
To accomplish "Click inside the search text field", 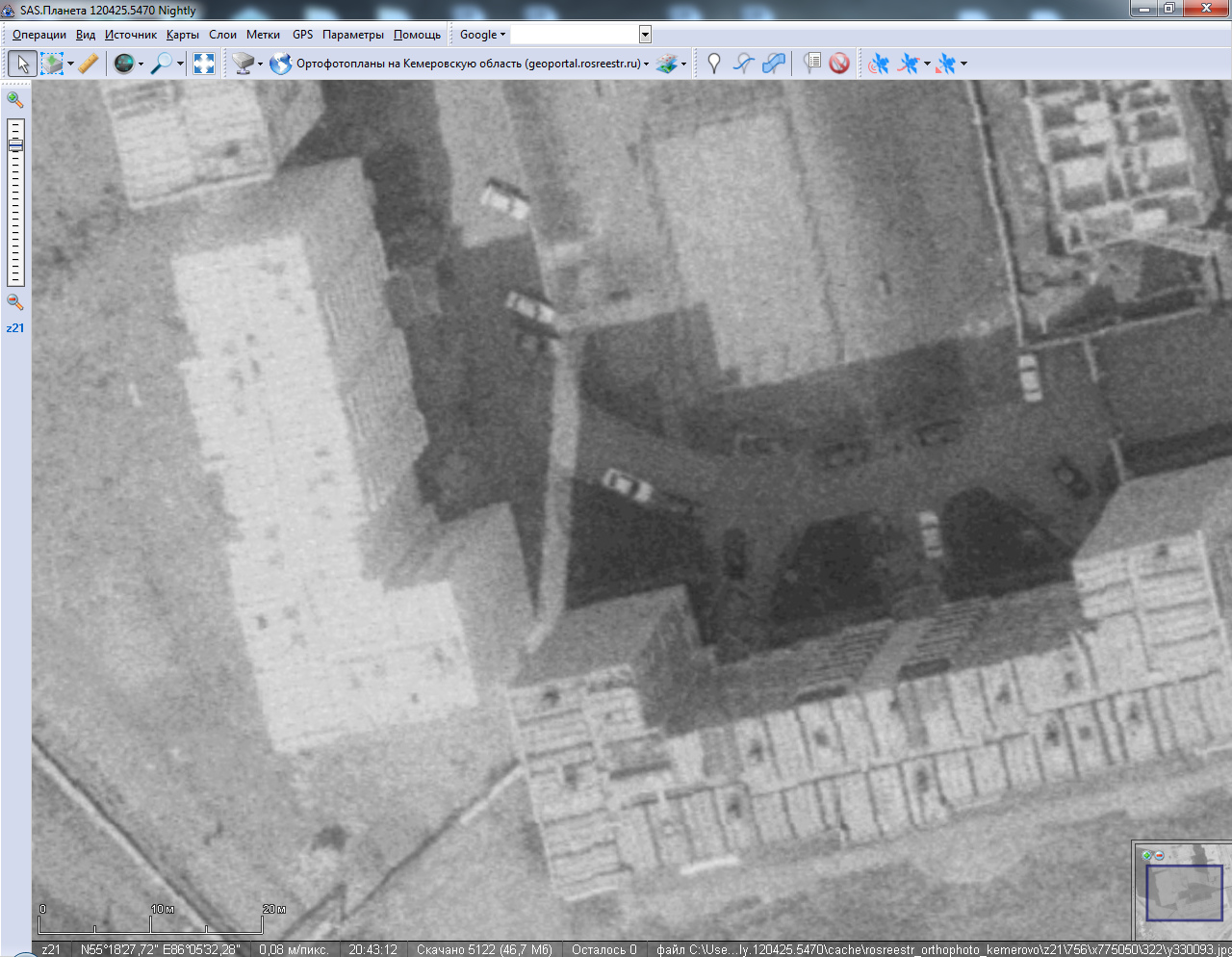I will point(574,35).
